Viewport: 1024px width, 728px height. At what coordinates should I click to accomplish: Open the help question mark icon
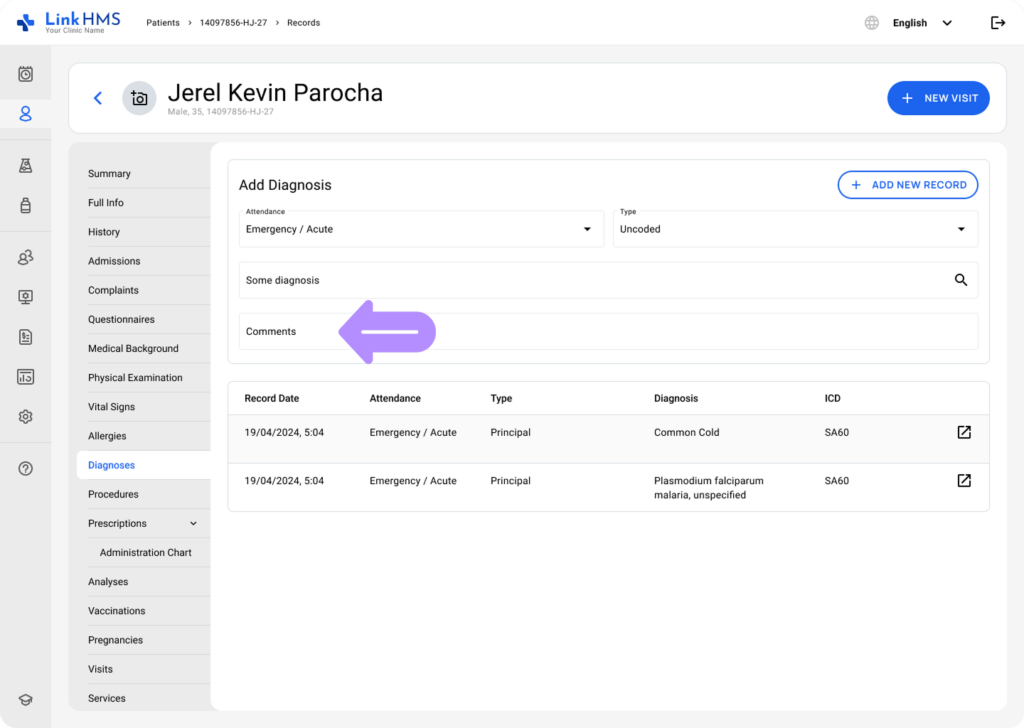point(25,467)
